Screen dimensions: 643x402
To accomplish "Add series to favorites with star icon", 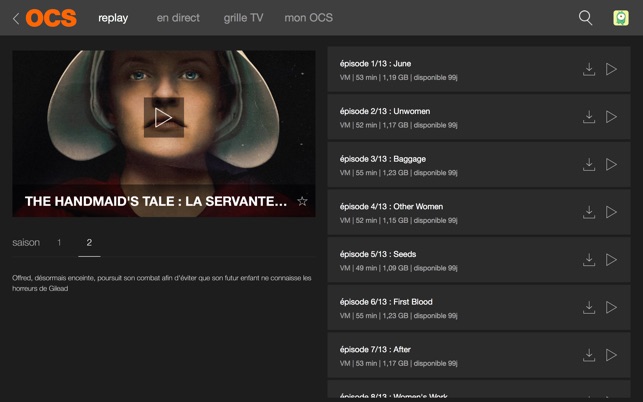I will (302, 201).
